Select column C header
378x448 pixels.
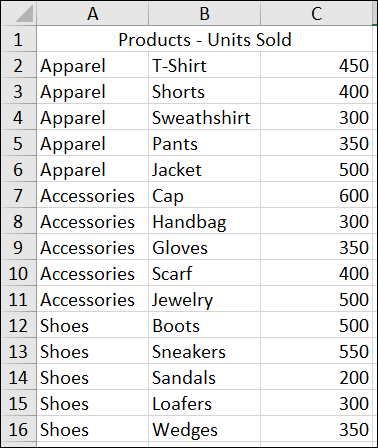click(316, 13)
